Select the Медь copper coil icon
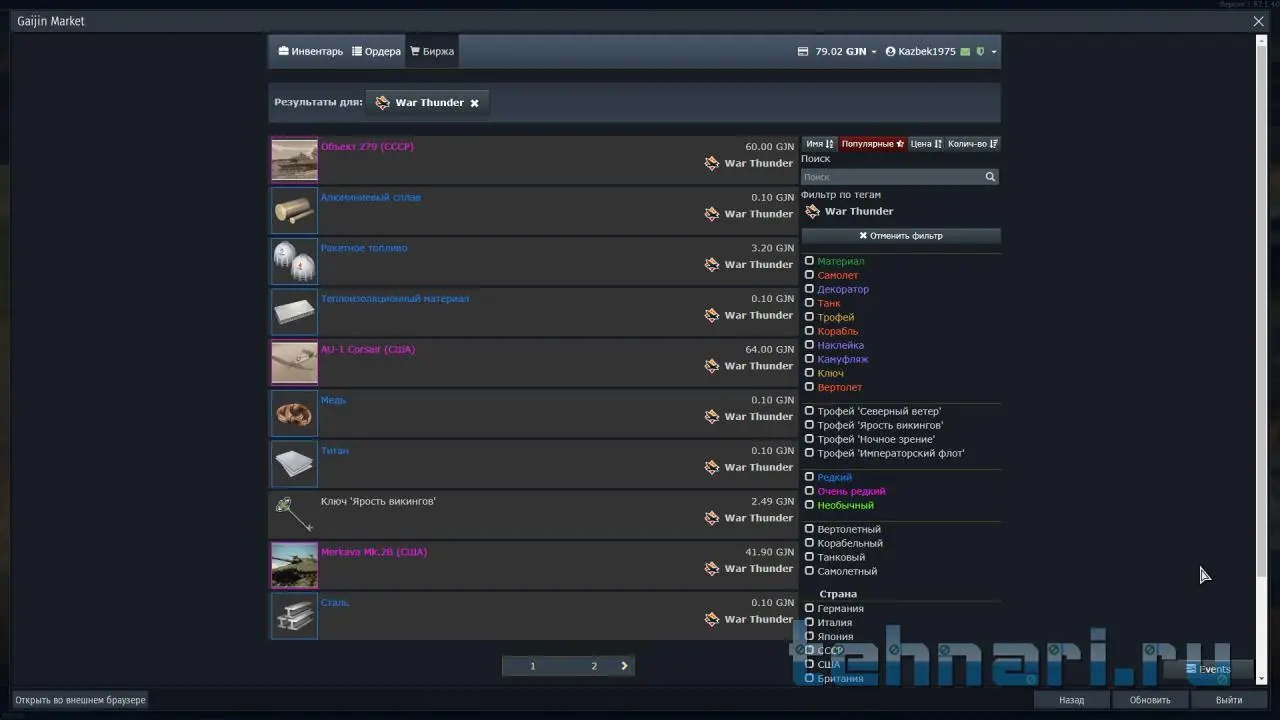Viewport: 1280px width, 720px height. coord(294,414)
